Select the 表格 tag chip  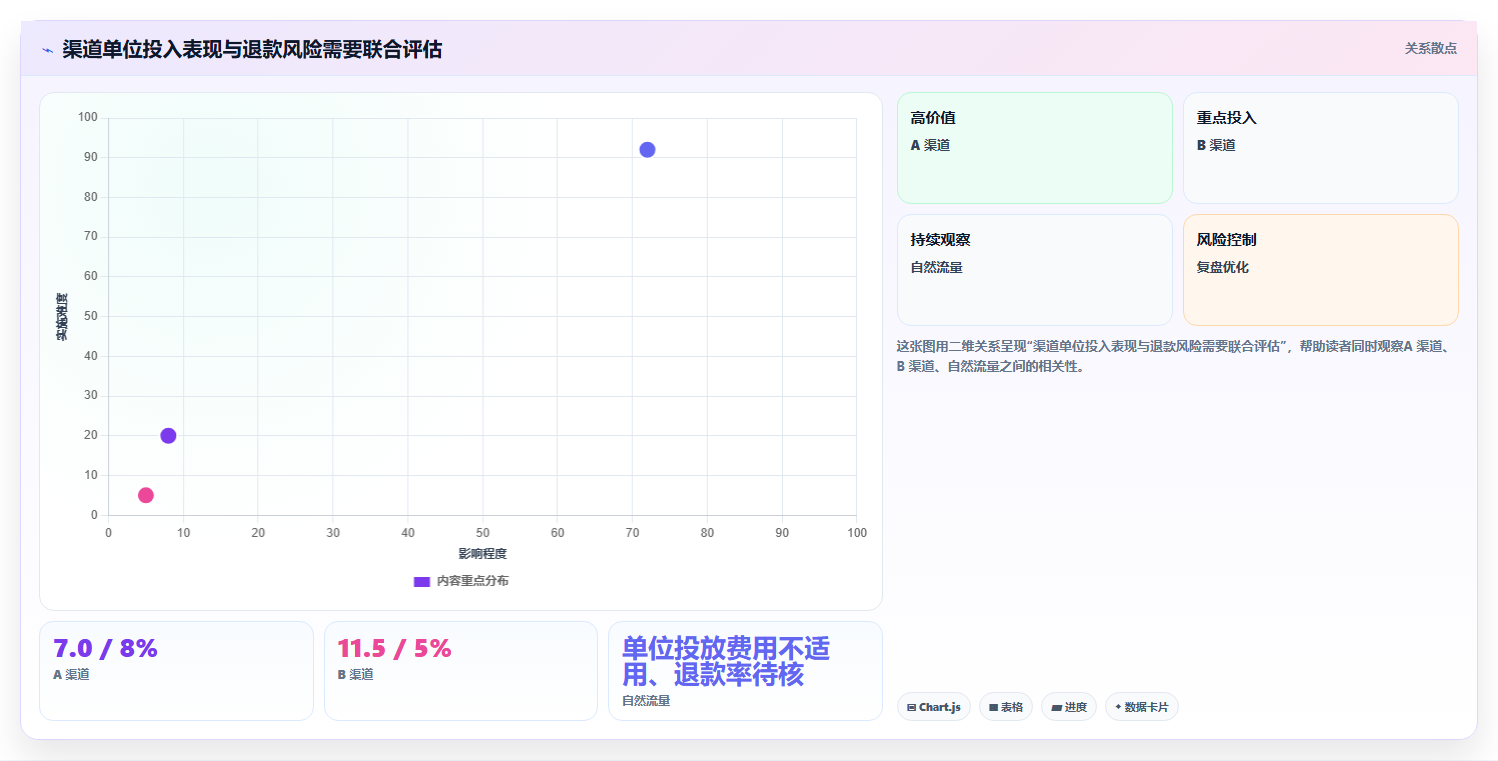coord(1006,707)
